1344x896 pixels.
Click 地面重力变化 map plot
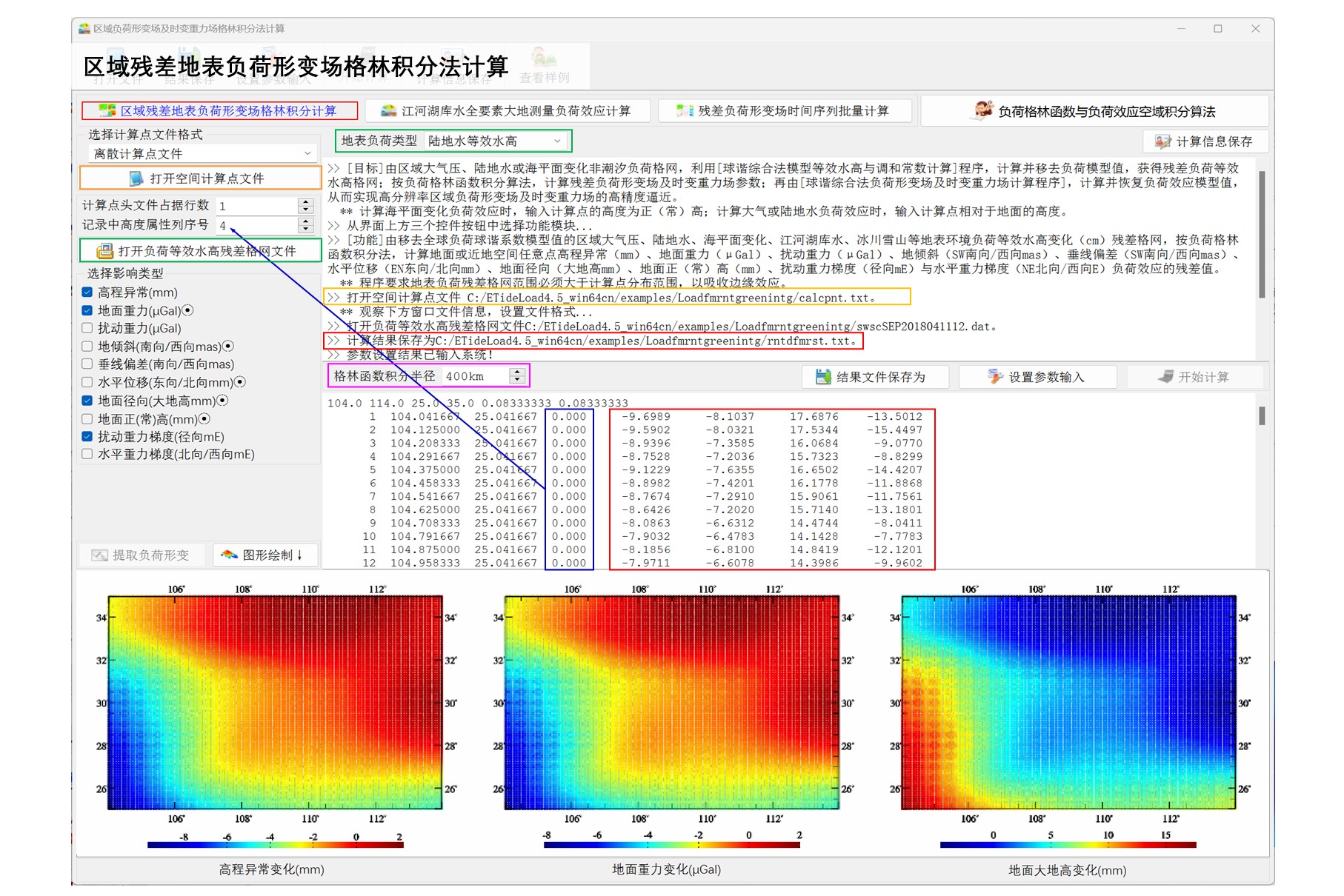[672, 703]
